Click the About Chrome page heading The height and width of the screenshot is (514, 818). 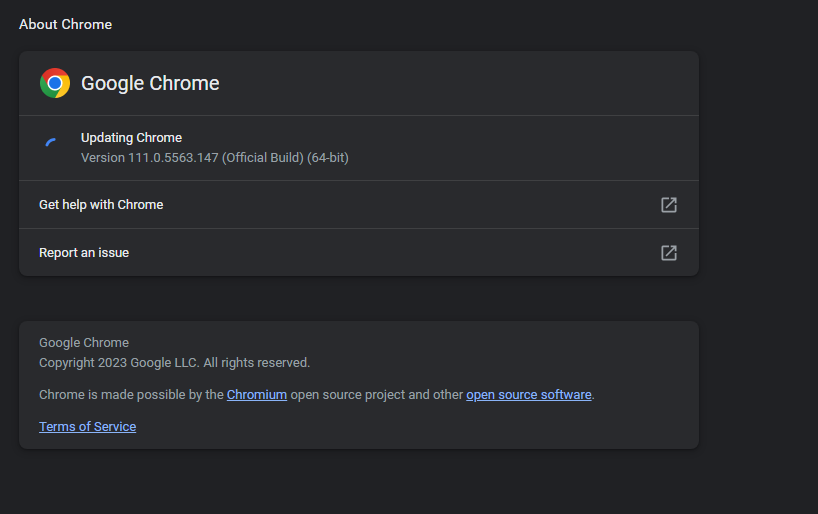[x=65, y=24]
